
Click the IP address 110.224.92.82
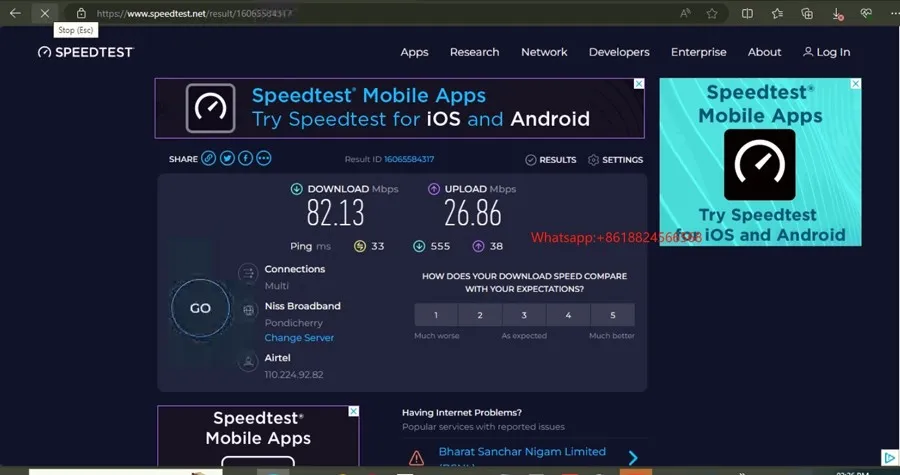(294, 375)
